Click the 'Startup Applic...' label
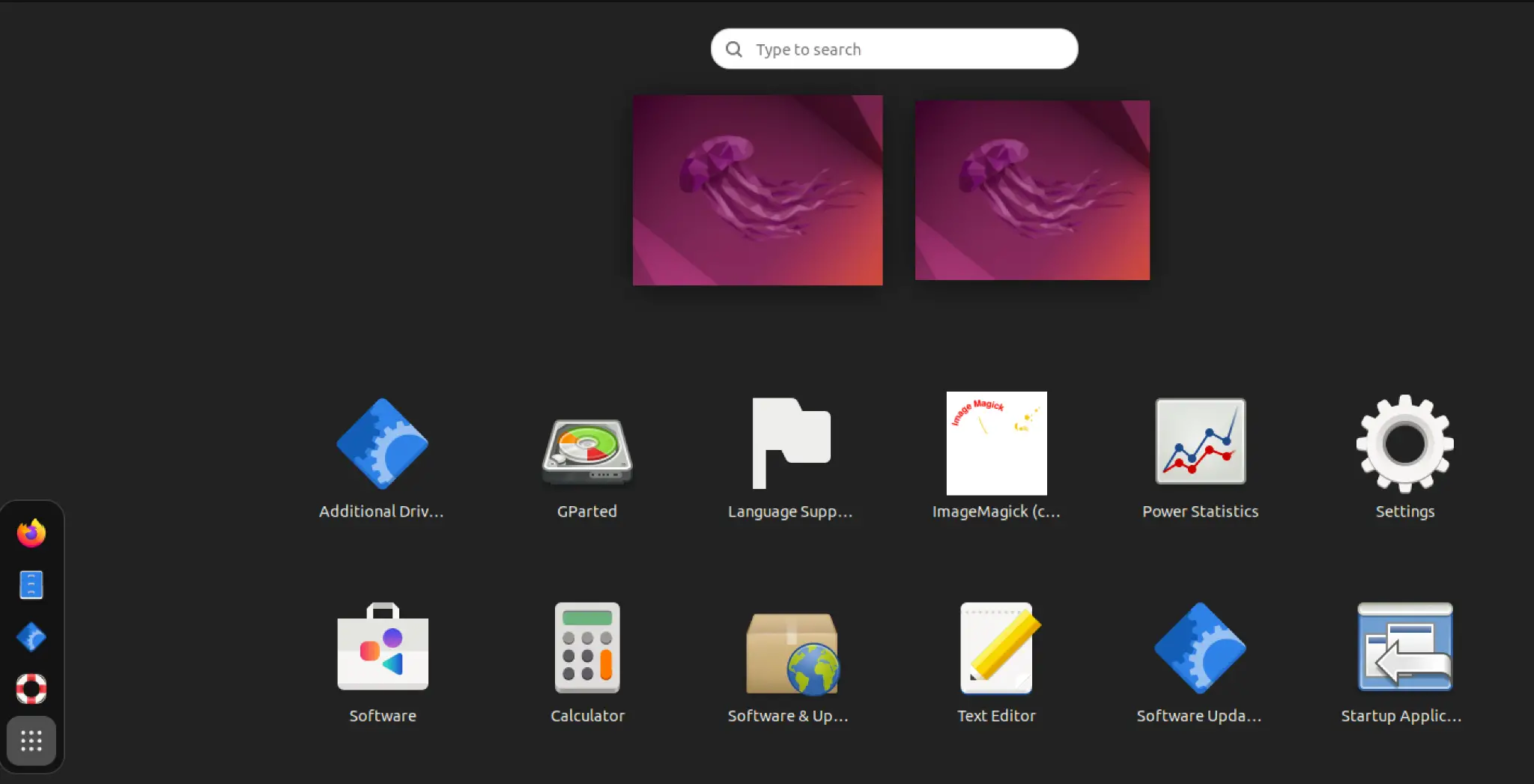The image size is (1534, 784). click(x=1401, y=717)
